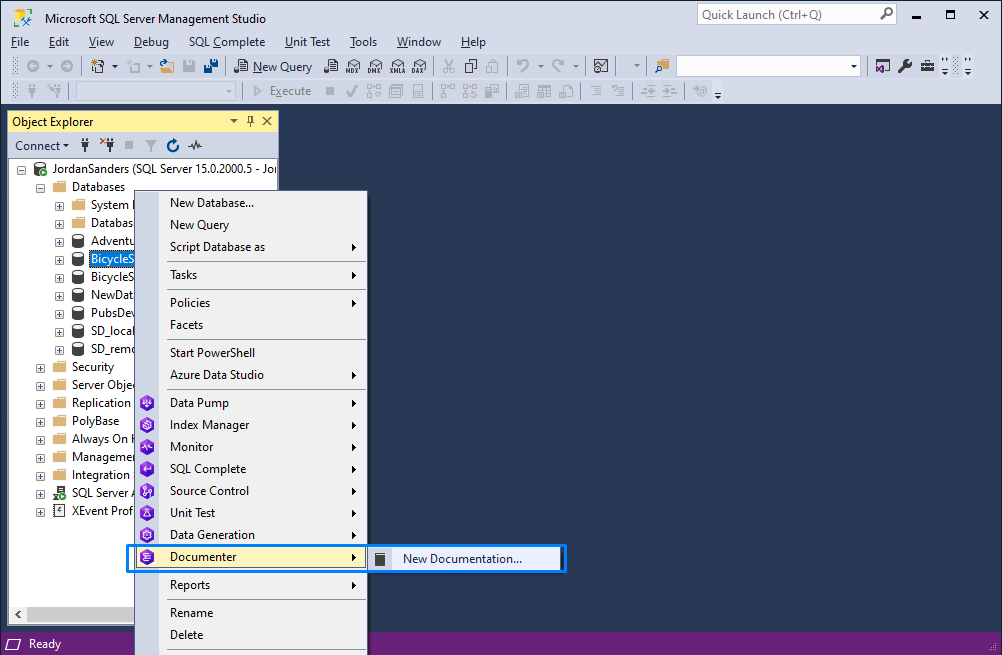Click the Filter funnel icon in Object Explorer

coord(151,146)
